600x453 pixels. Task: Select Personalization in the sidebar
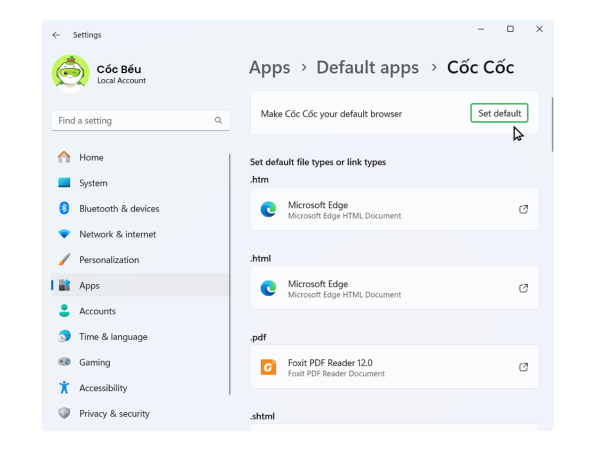point(140,260)
